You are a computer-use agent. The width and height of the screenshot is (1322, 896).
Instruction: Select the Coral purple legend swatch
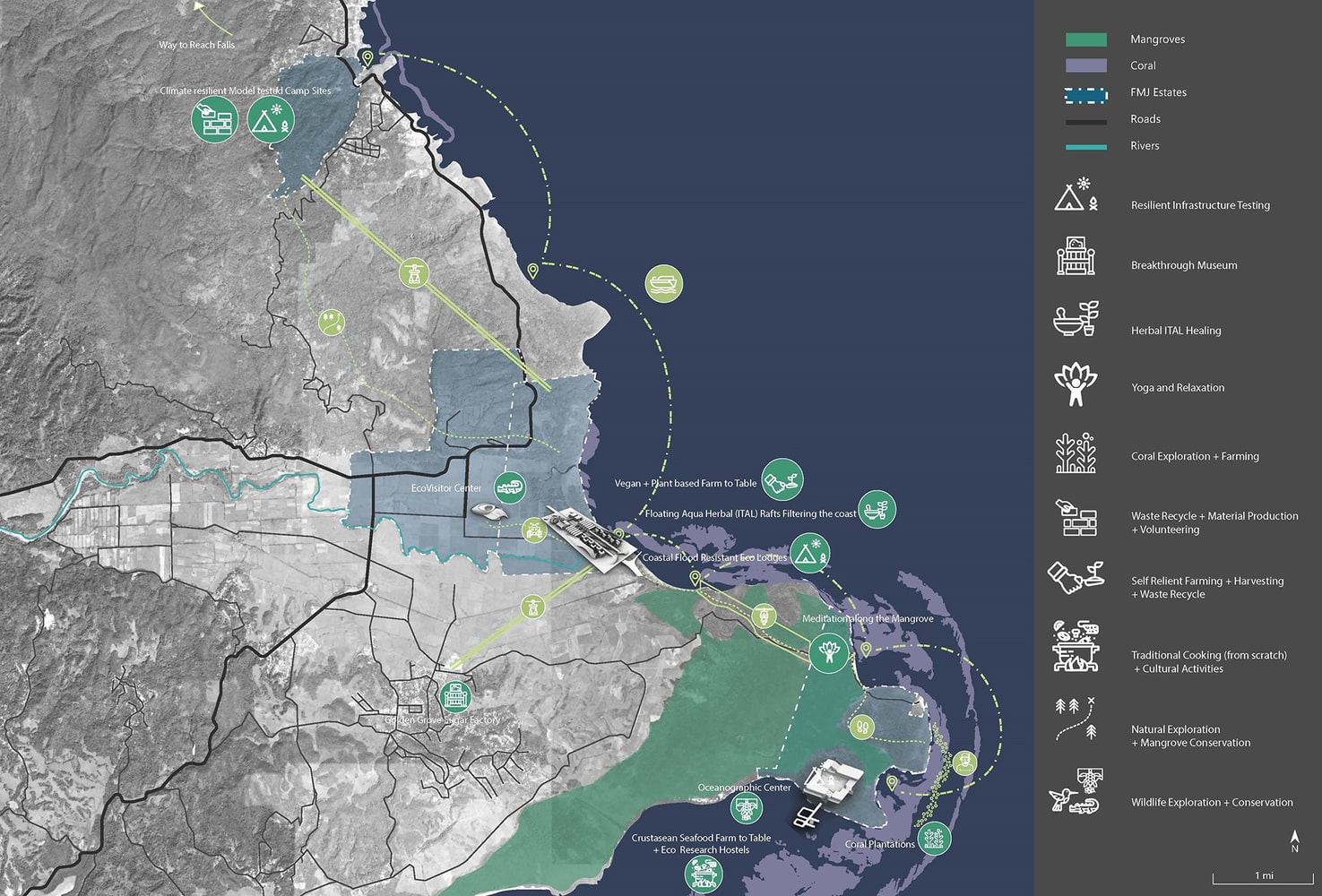coord(1085,65)
